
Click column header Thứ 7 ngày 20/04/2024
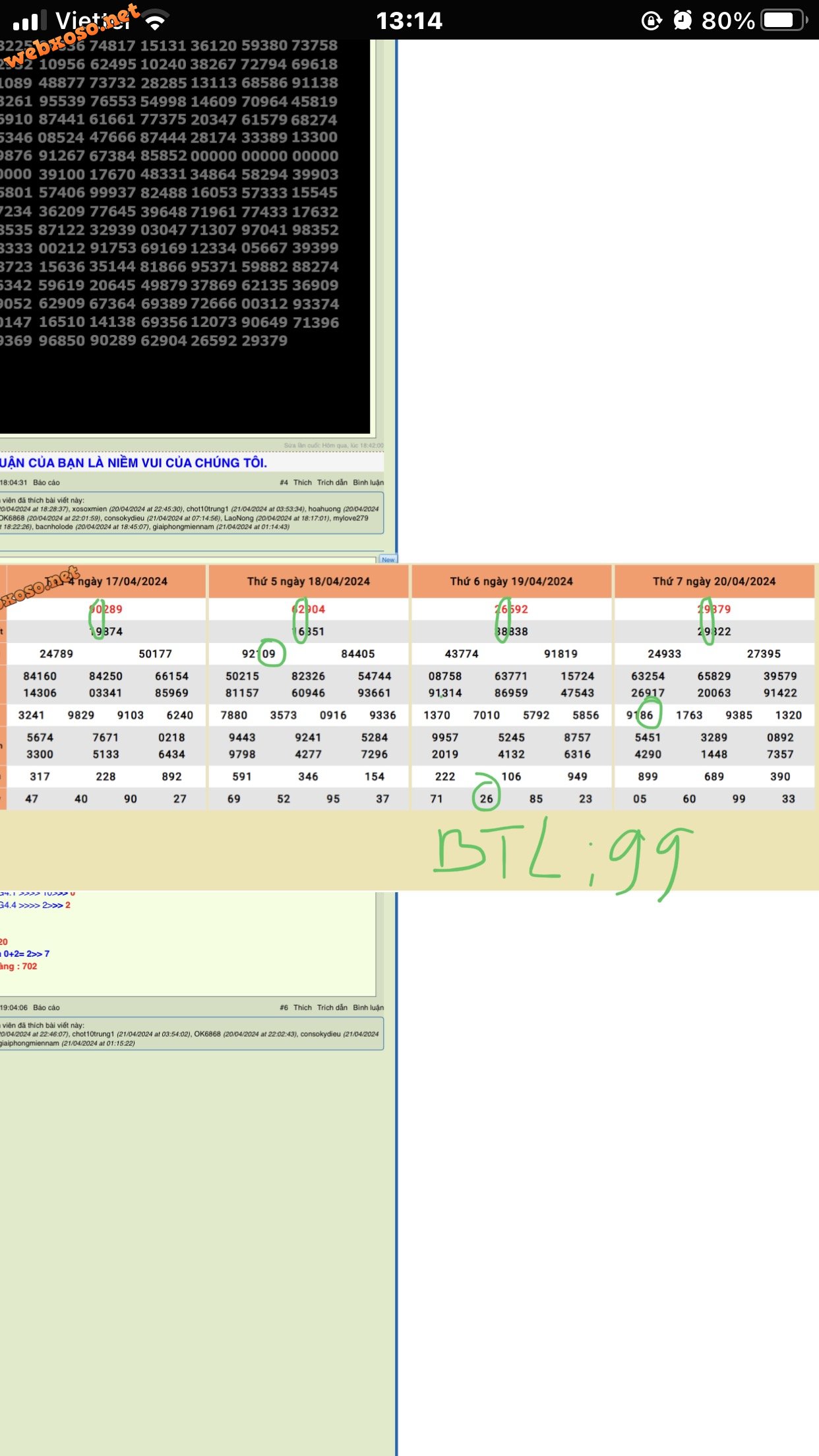click(714, 582)
